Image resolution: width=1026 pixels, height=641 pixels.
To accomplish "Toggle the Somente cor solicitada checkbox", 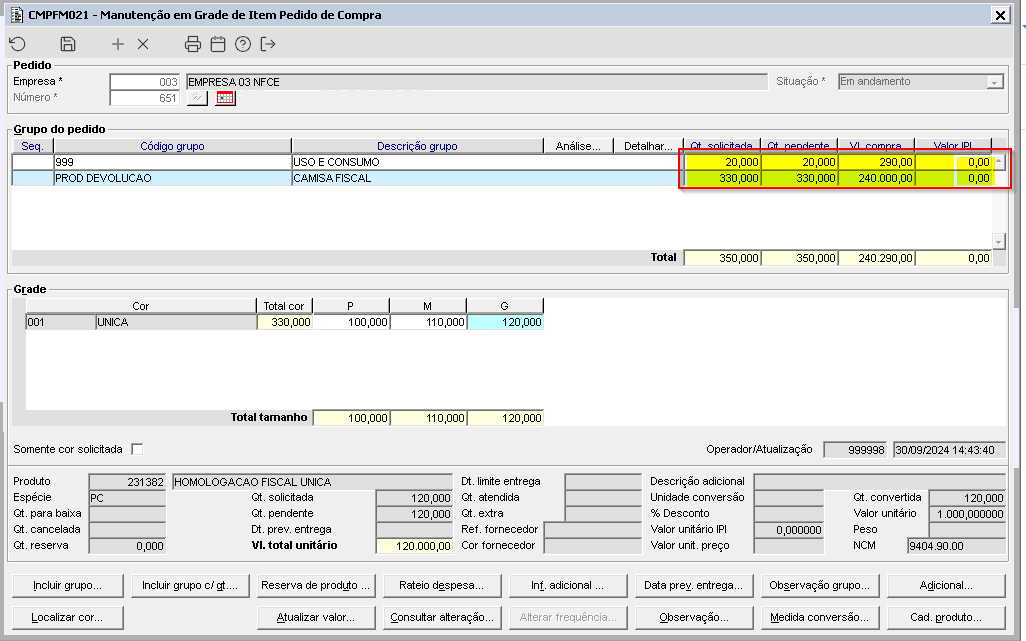I will pyautogui.click(x=137, y=449).
